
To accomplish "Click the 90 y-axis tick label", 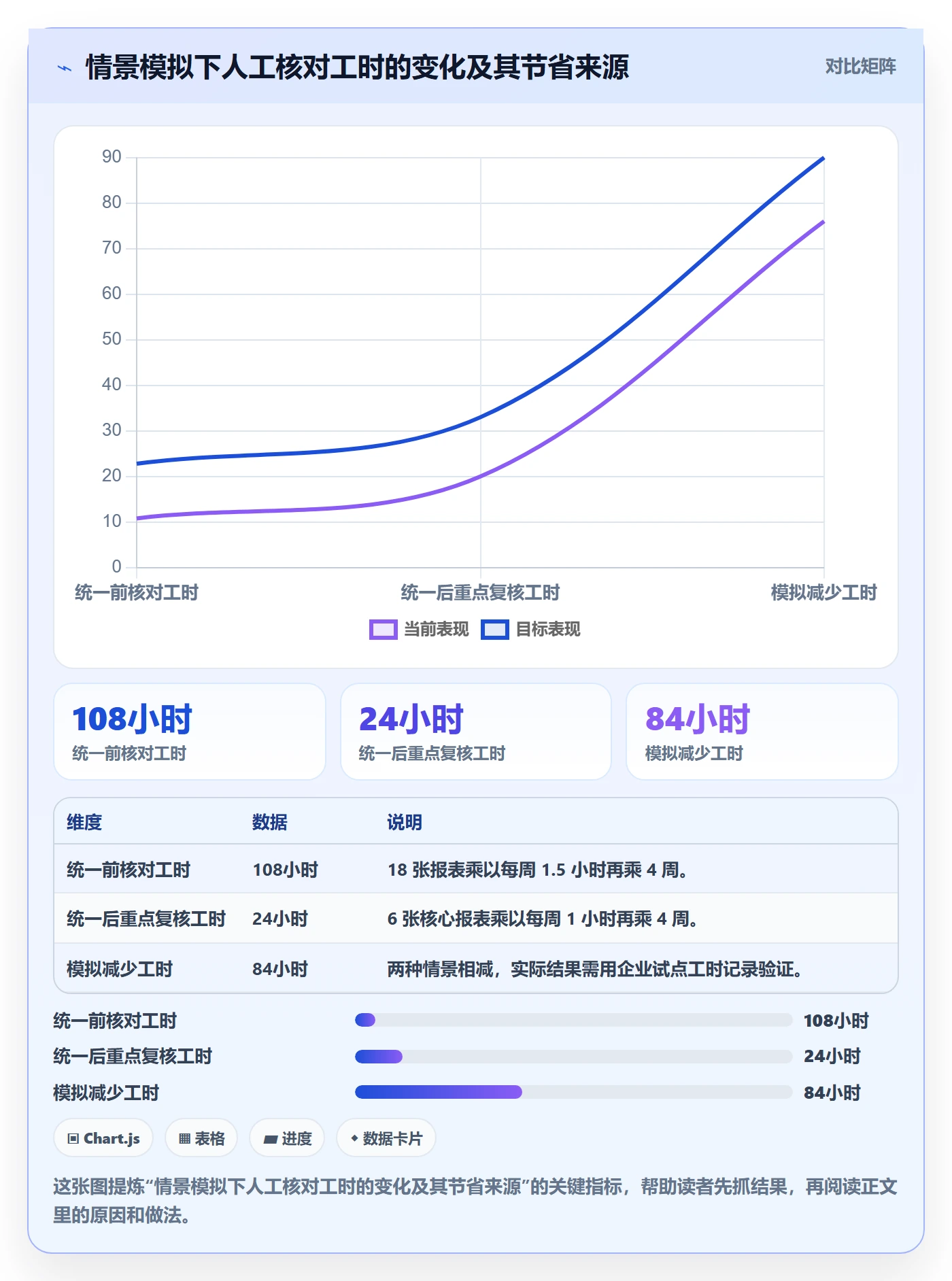I will click(x=112, y=157).
